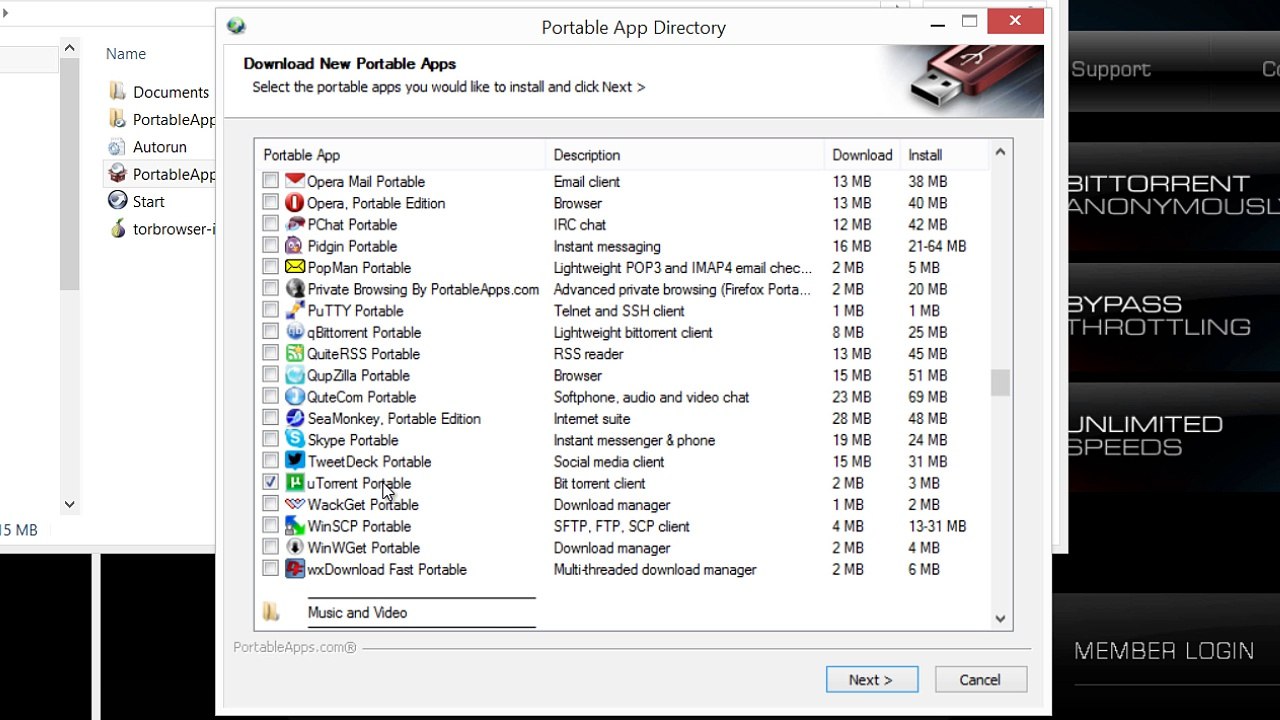This screenshot has width=1280, height=720.
Task: Click the Next > button
Action: click(872, 680)
